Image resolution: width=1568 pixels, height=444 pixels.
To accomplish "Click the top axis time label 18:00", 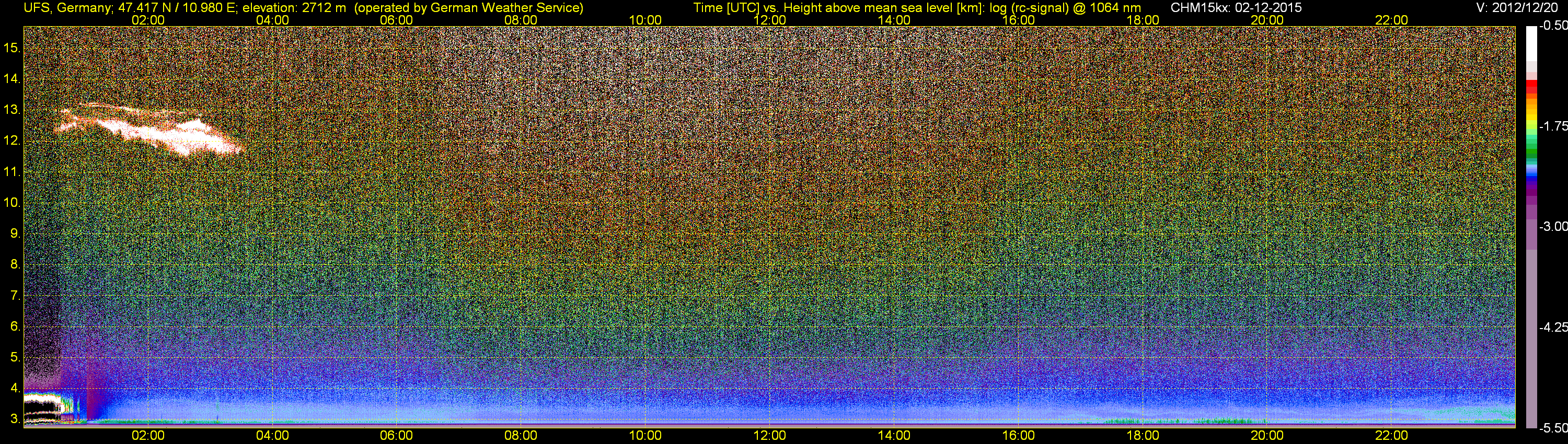I will [1143, 20].
